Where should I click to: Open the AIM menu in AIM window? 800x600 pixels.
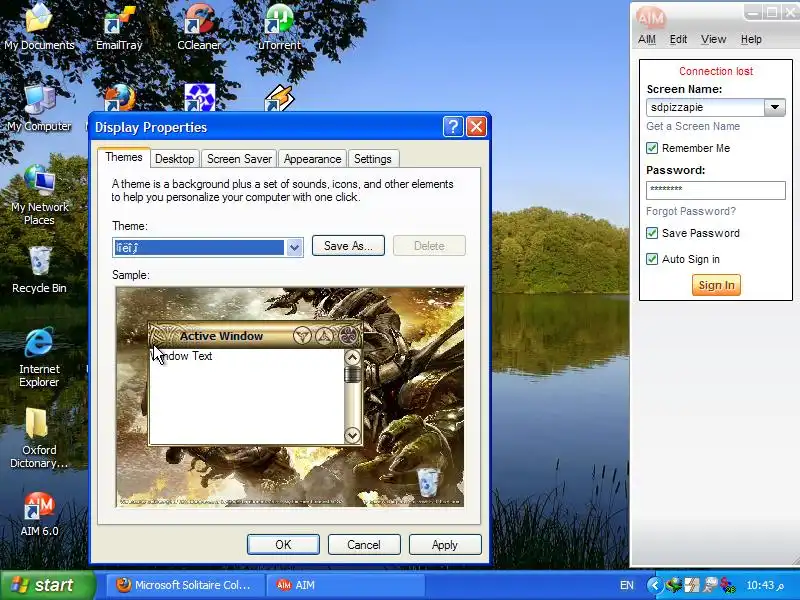pyautogui.click(x=647, y=39)
